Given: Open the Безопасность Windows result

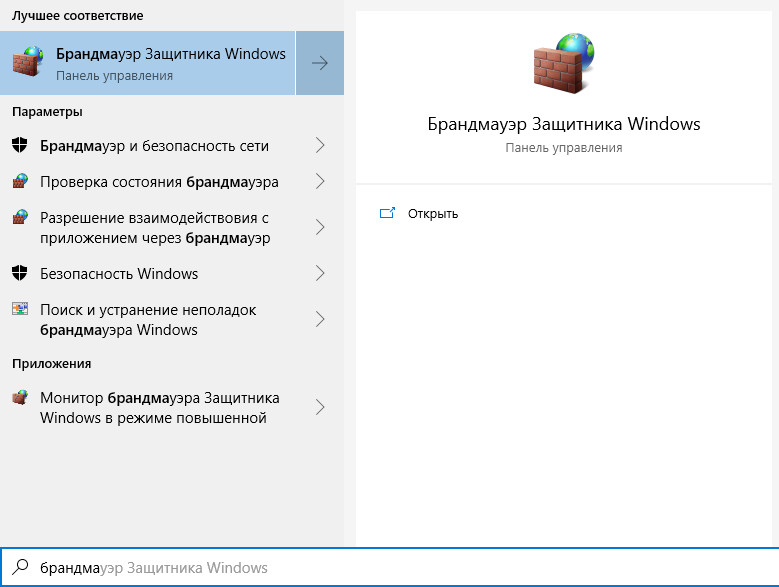Looking at the screenshot, I should [x=119, y=274].
